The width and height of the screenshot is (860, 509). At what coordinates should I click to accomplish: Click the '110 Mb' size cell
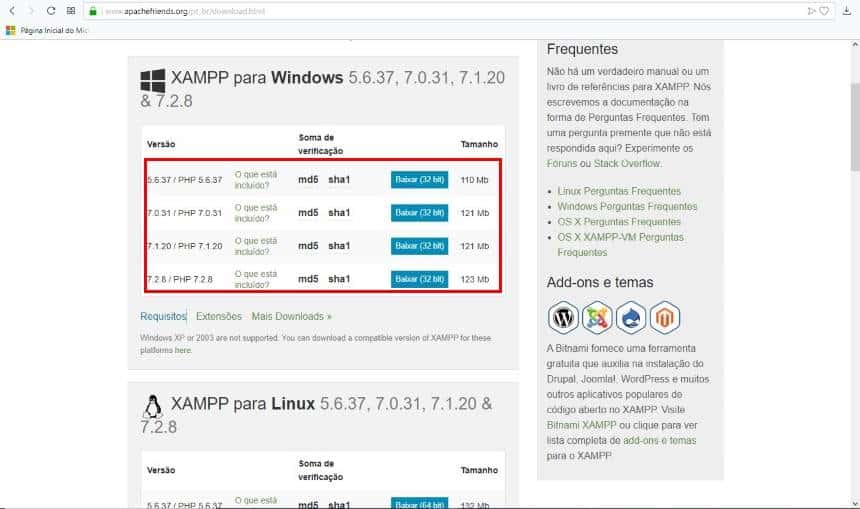pos(474,180)
